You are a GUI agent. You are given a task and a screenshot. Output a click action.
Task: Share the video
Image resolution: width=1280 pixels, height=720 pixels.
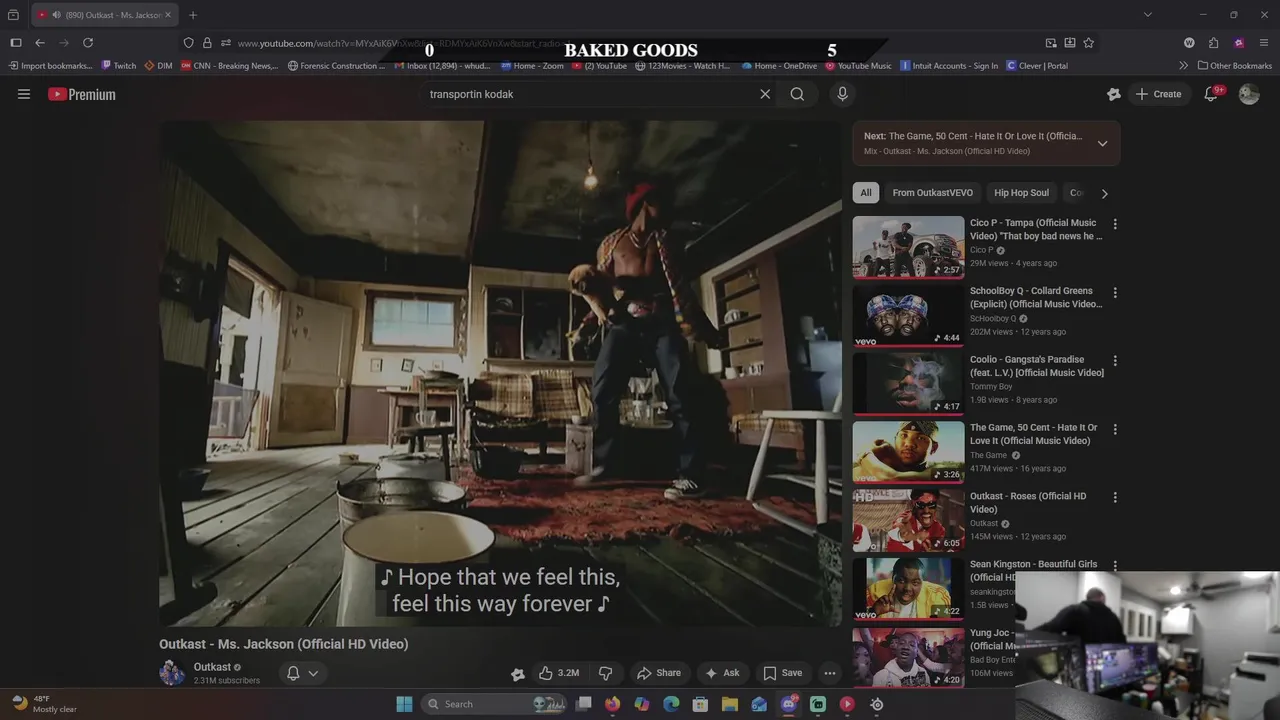659,673
